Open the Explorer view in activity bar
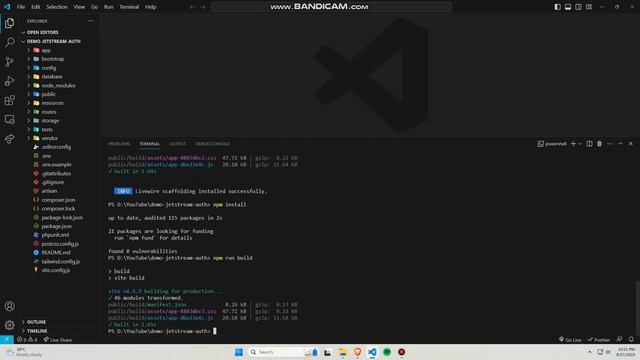640x360 pixels. [9, 23]
